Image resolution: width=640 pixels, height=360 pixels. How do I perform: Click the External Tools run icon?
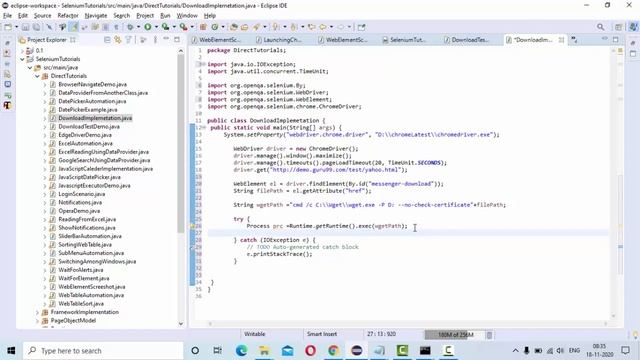(183, 27)
